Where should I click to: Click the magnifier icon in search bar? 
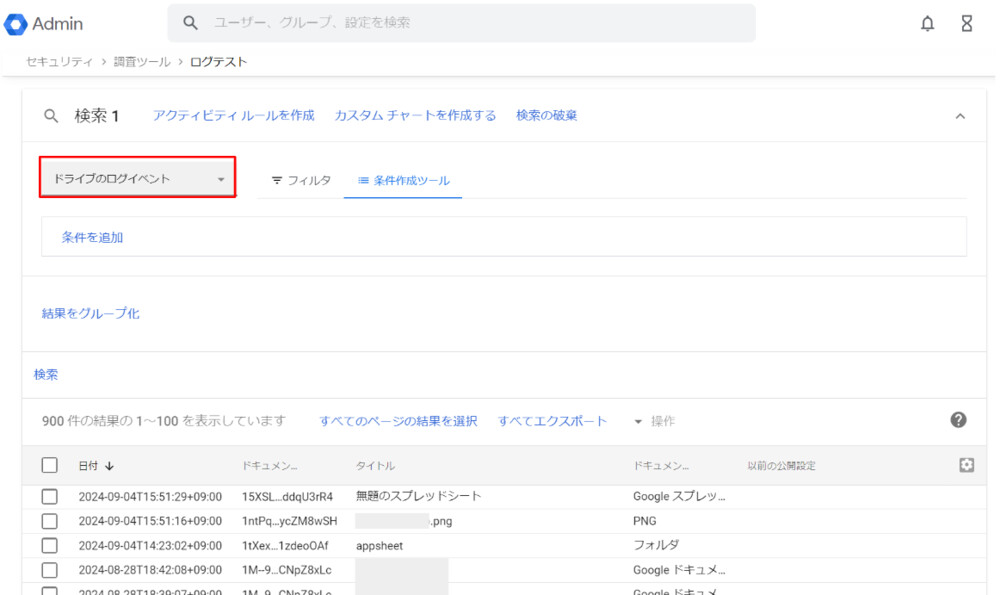pos(191,23)
